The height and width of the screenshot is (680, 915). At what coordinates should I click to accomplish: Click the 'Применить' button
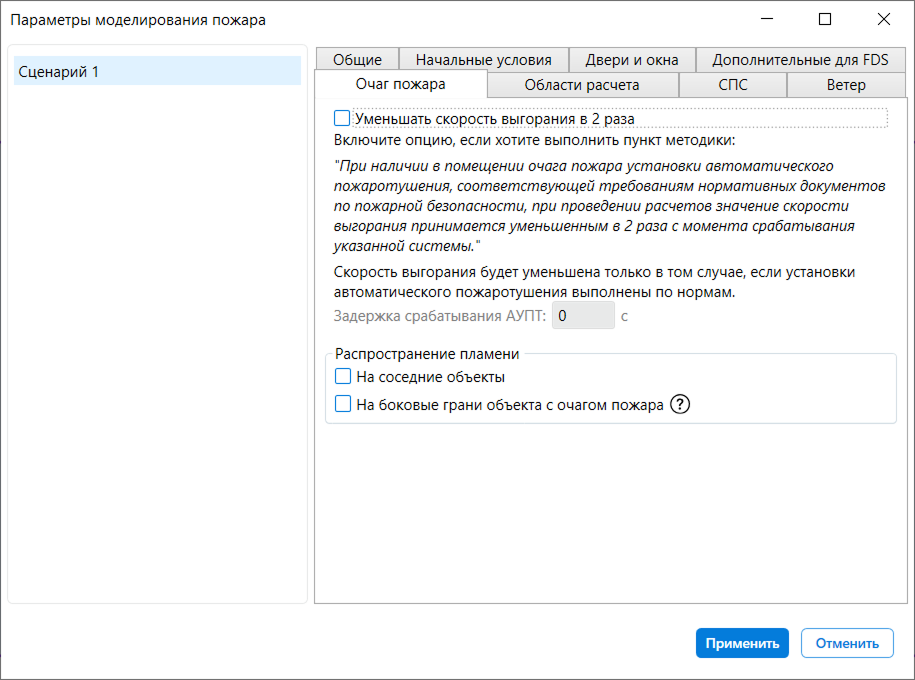coord(742,643)
